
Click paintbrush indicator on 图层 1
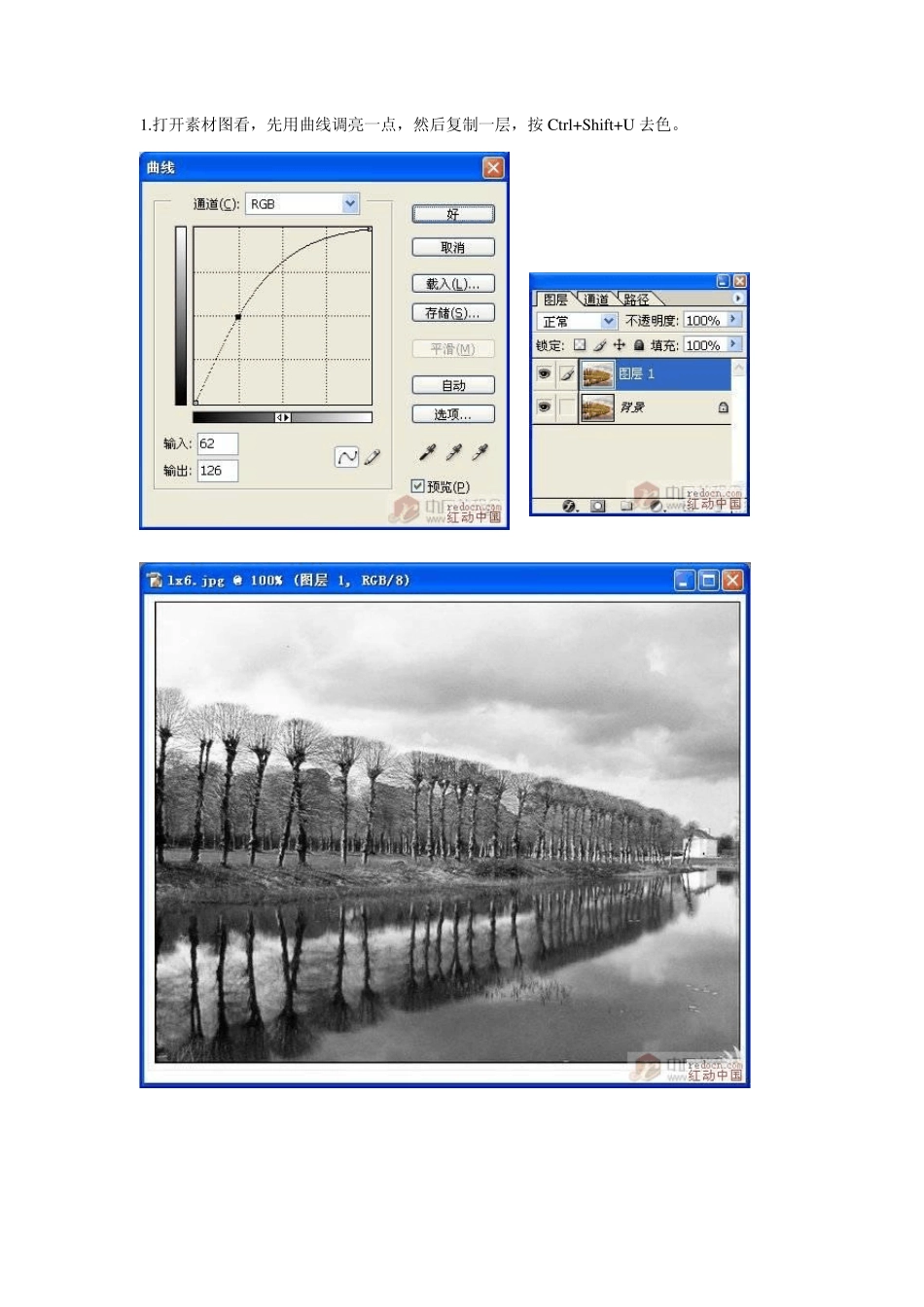567,373
